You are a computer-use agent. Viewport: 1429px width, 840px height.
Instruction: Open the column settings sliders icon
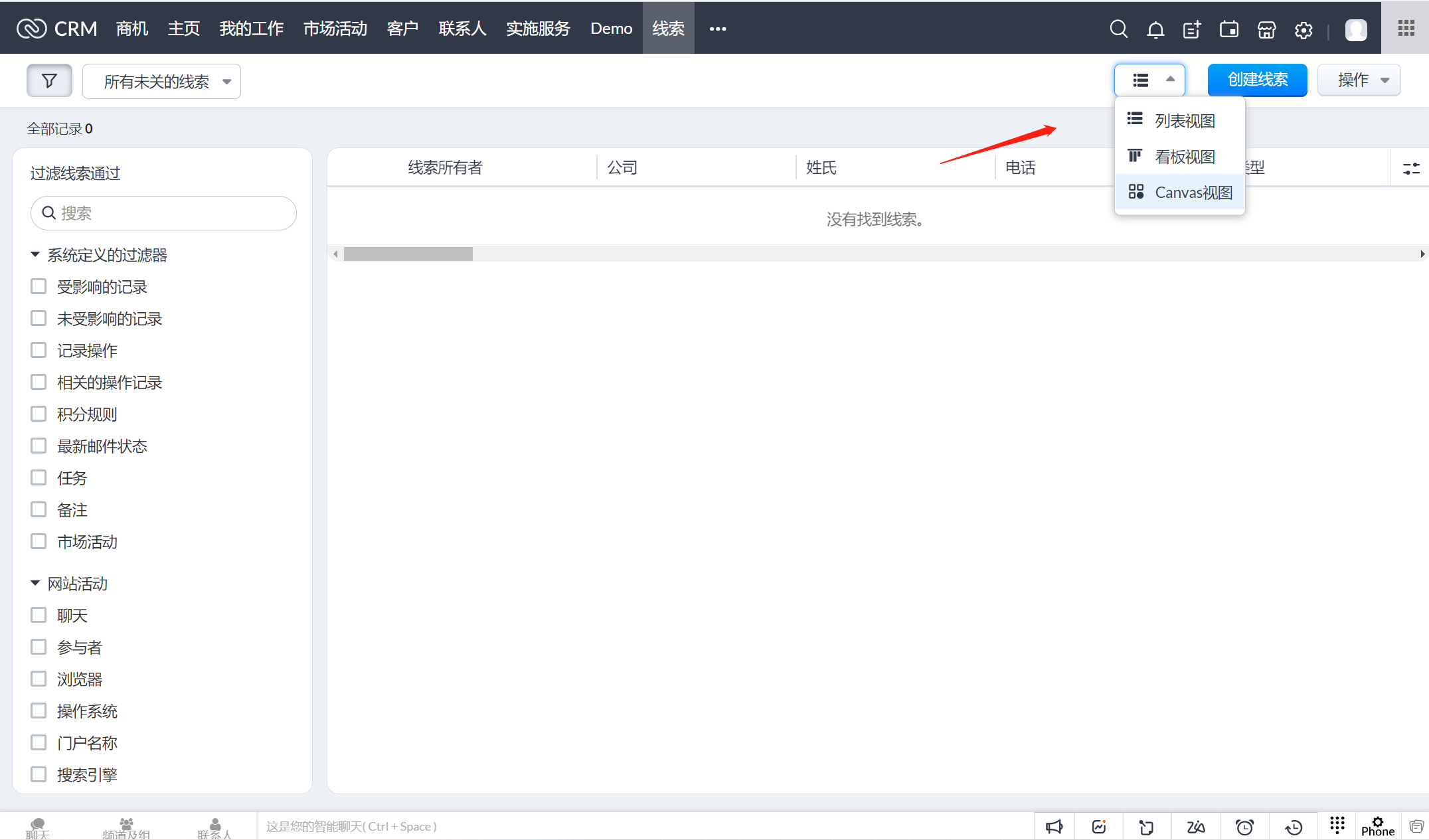pyautogui.click(x=1411, y=168)
